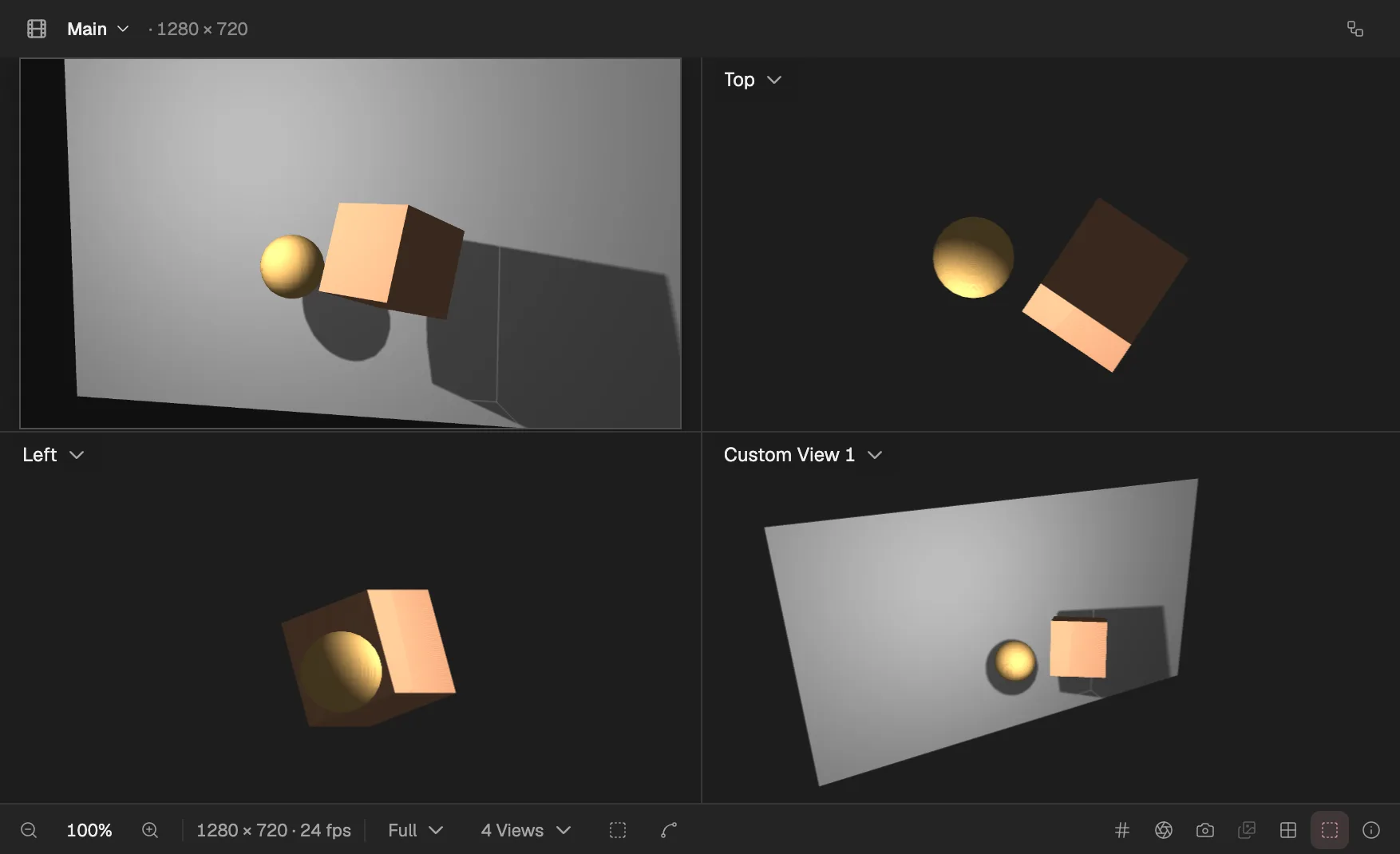Click the 1280 × 720 · 24 fps label

pos(274,830)
